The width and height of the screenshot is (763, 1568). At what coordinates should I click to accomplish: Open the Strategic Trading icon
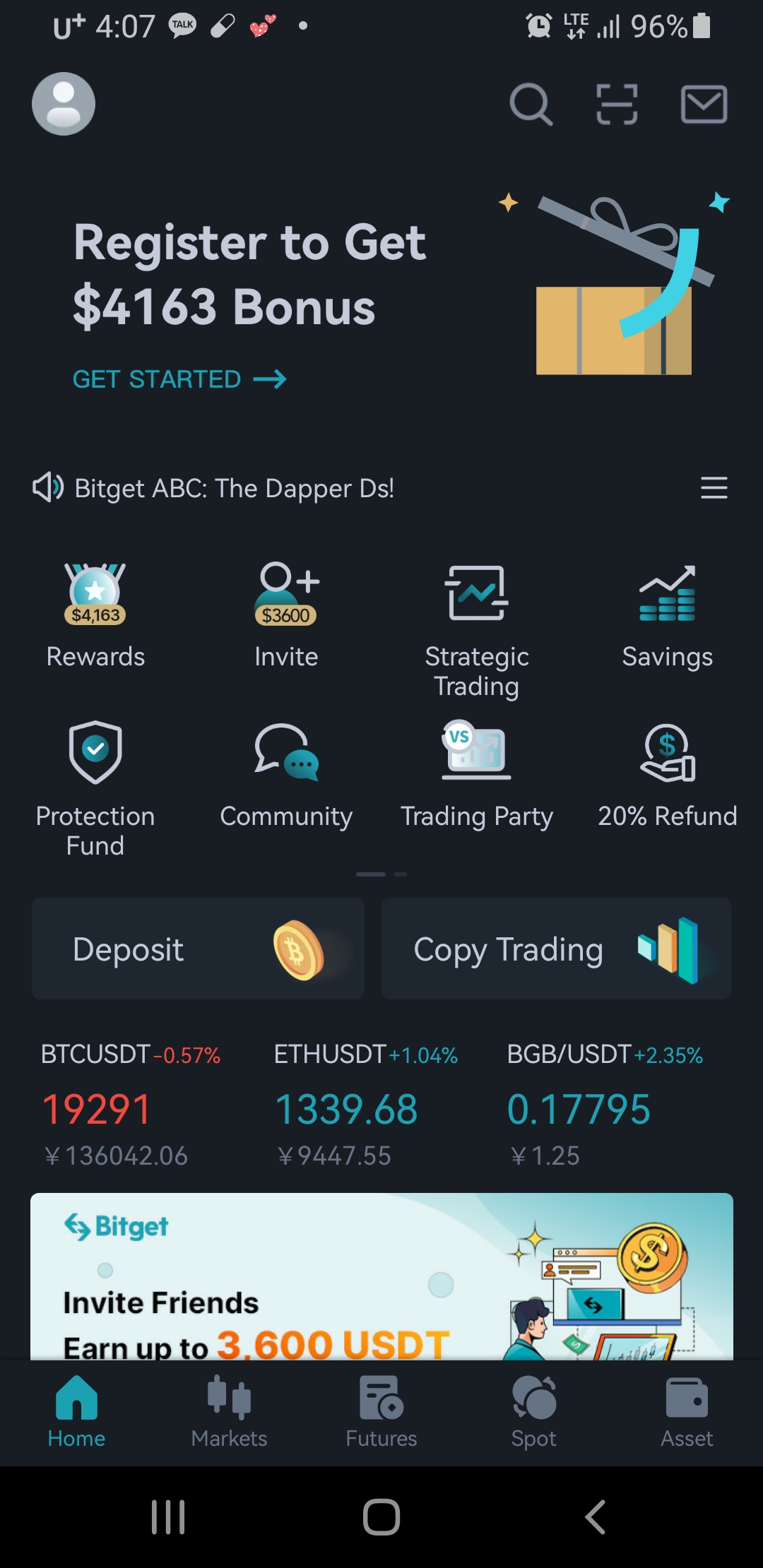(x=477, y=593)
